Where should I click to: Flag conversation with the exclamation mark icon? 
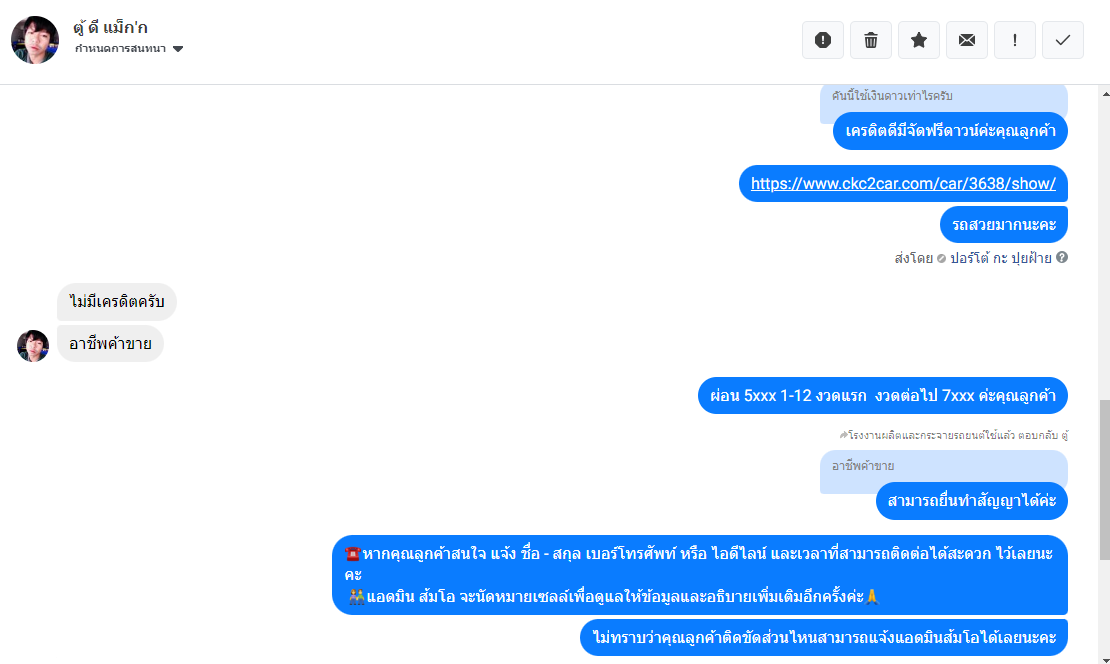click(x=1015, y=40)
